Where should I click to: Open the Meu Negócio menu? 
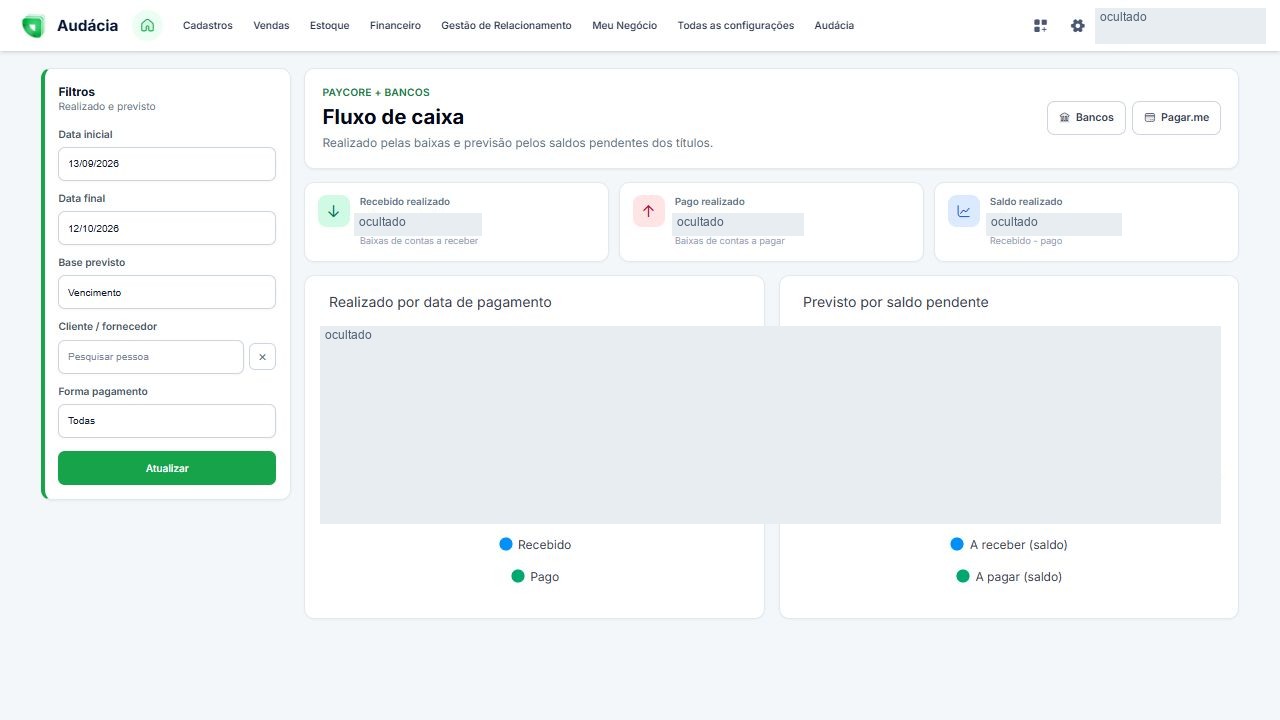pyautogui.click(x=624, y=26)
